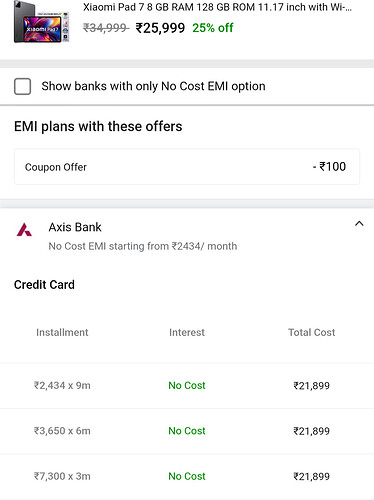Click the Interest column header
Screen dimensions: 374x500
point(187,332)
